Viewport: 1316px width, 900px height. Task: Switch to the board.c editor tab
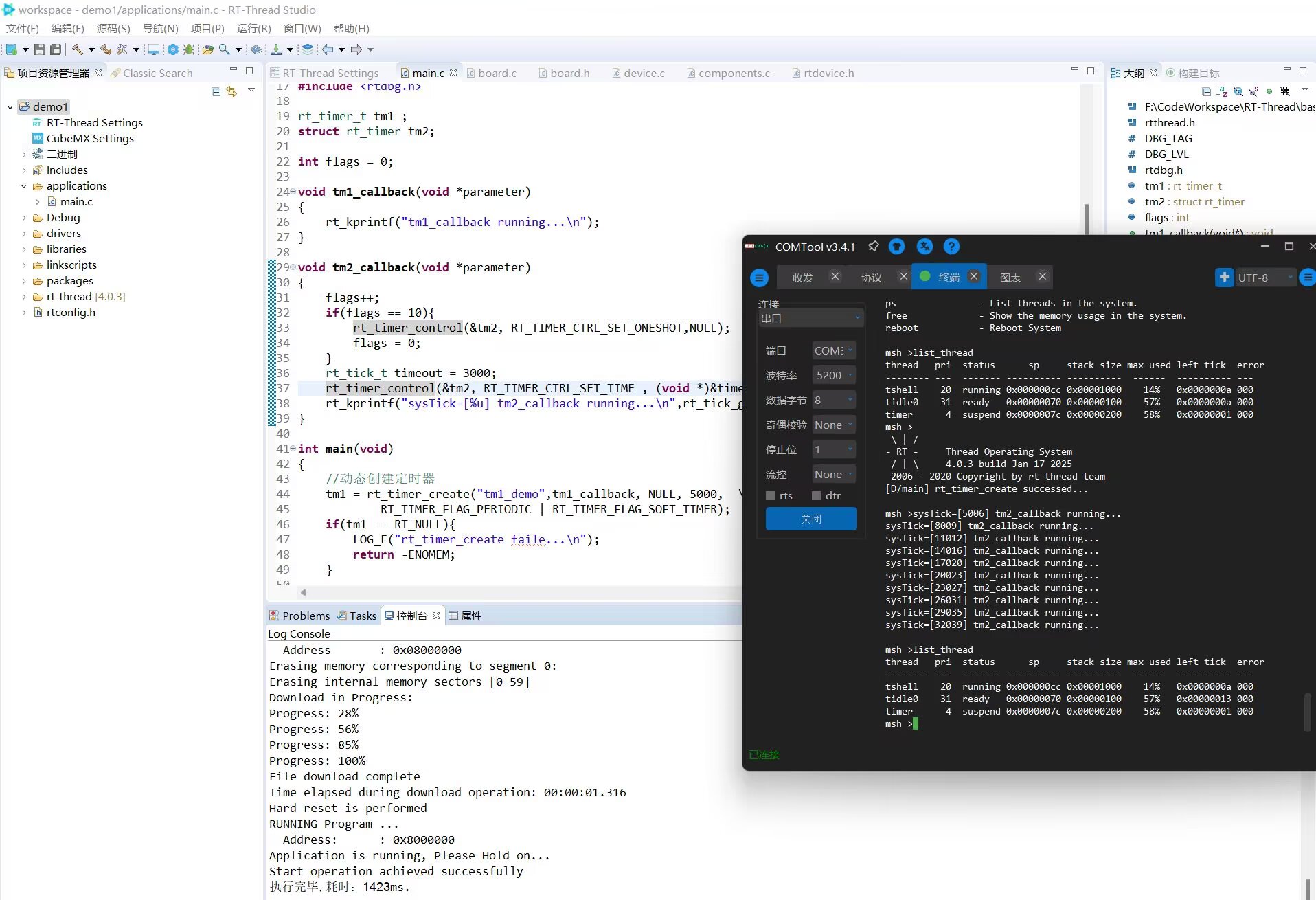(x=497, y=73)
